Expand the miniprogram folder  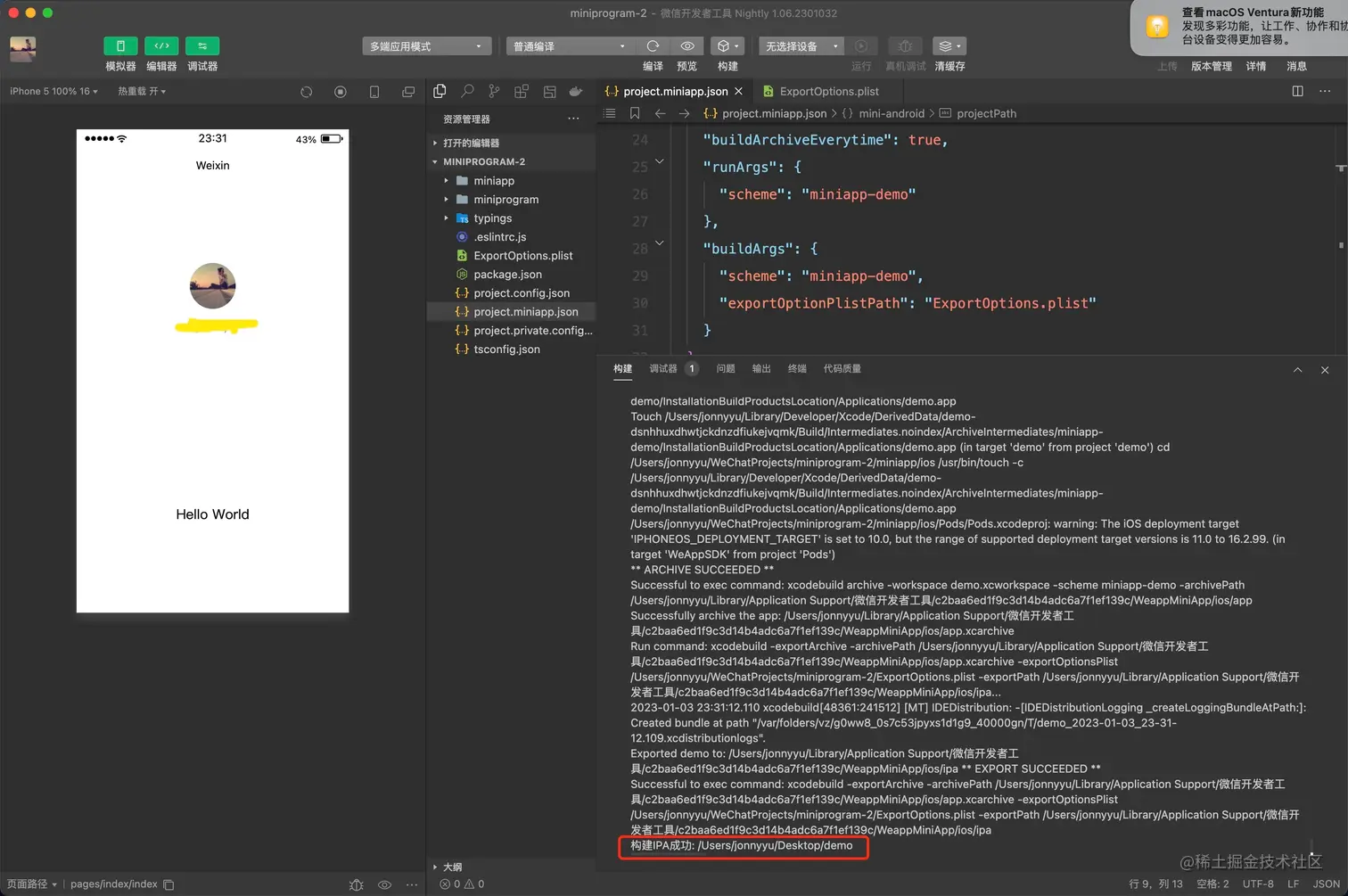(x=511, y=200)
